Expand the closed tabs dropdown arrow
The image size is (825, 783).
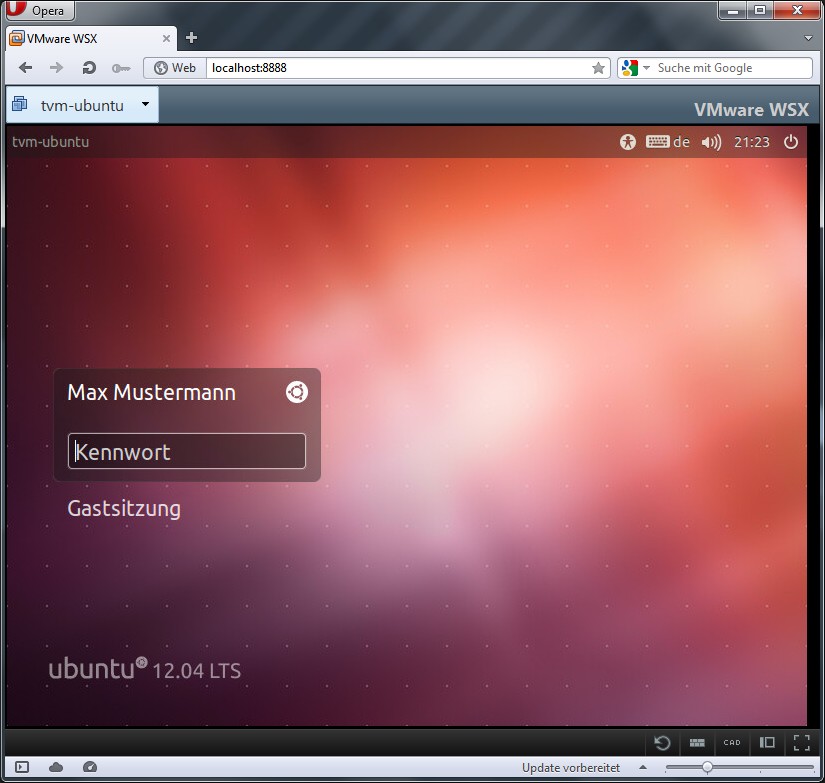coord(809,38)
